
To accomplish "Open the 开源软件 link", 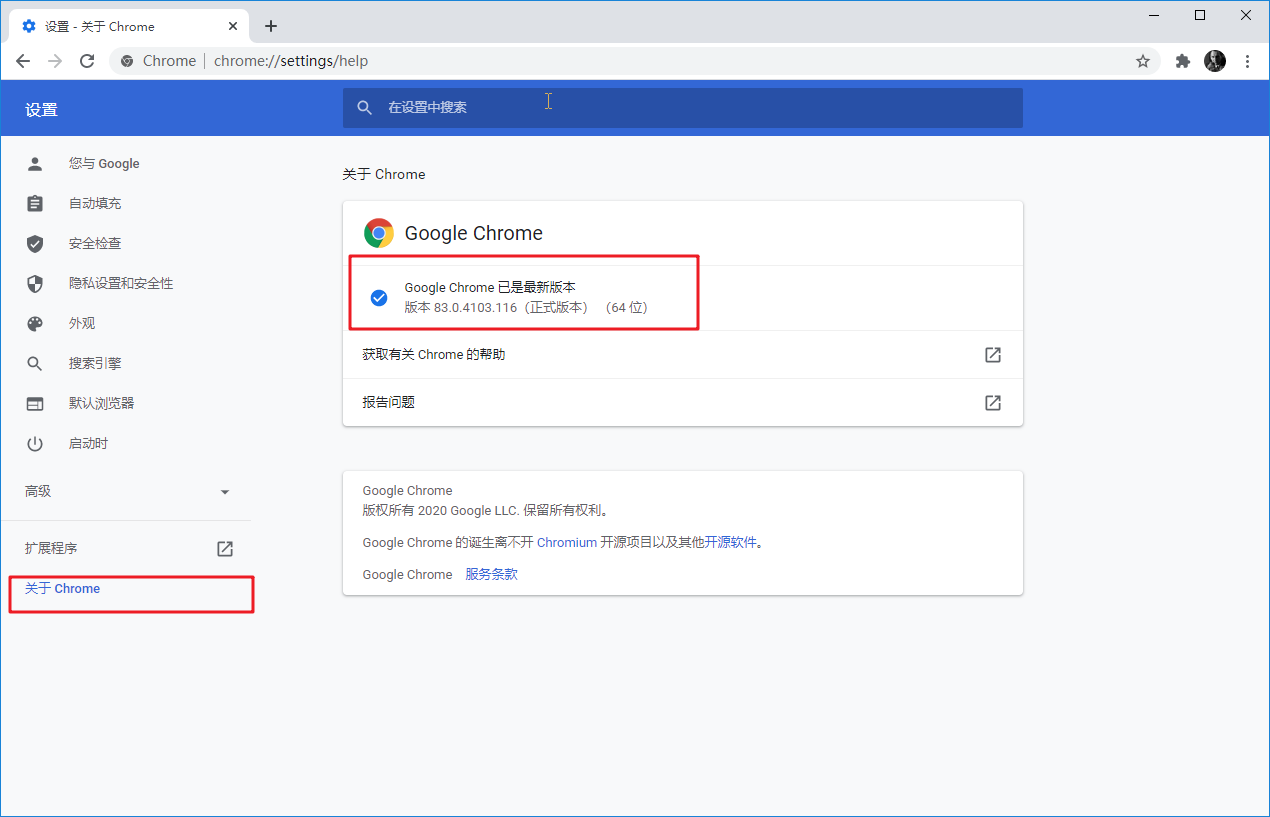I will point(730,542).
